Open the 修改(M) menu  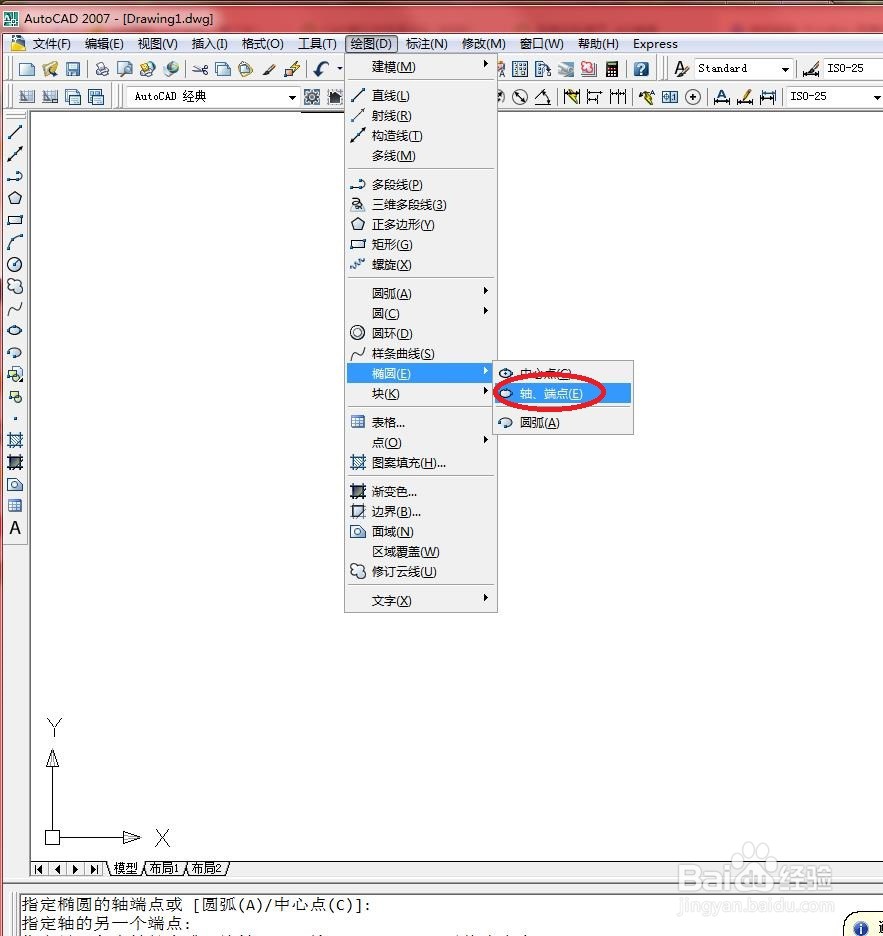tap(484, 44)
